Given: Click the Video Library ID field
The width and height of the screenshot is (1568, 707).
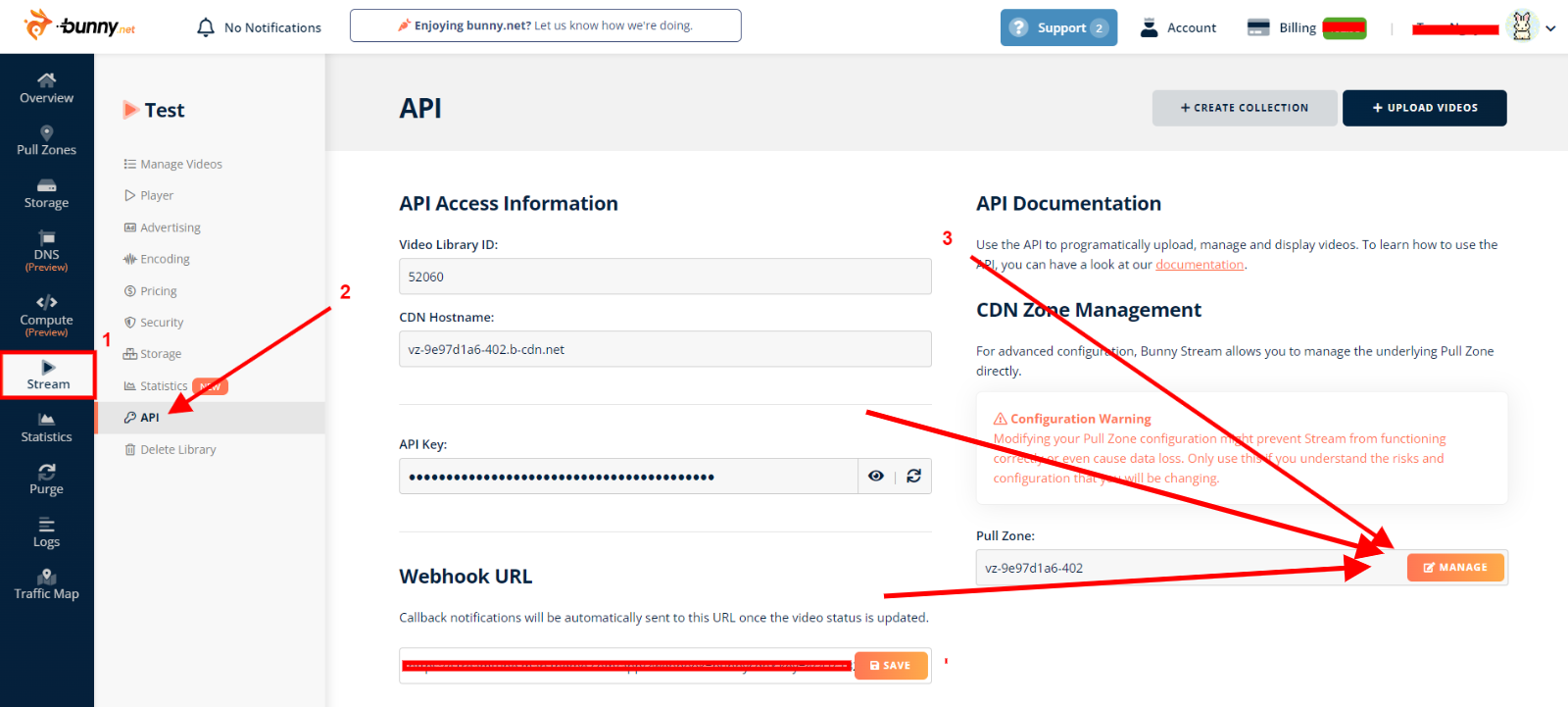Looking at the screenshot, I should click(664, 277).
